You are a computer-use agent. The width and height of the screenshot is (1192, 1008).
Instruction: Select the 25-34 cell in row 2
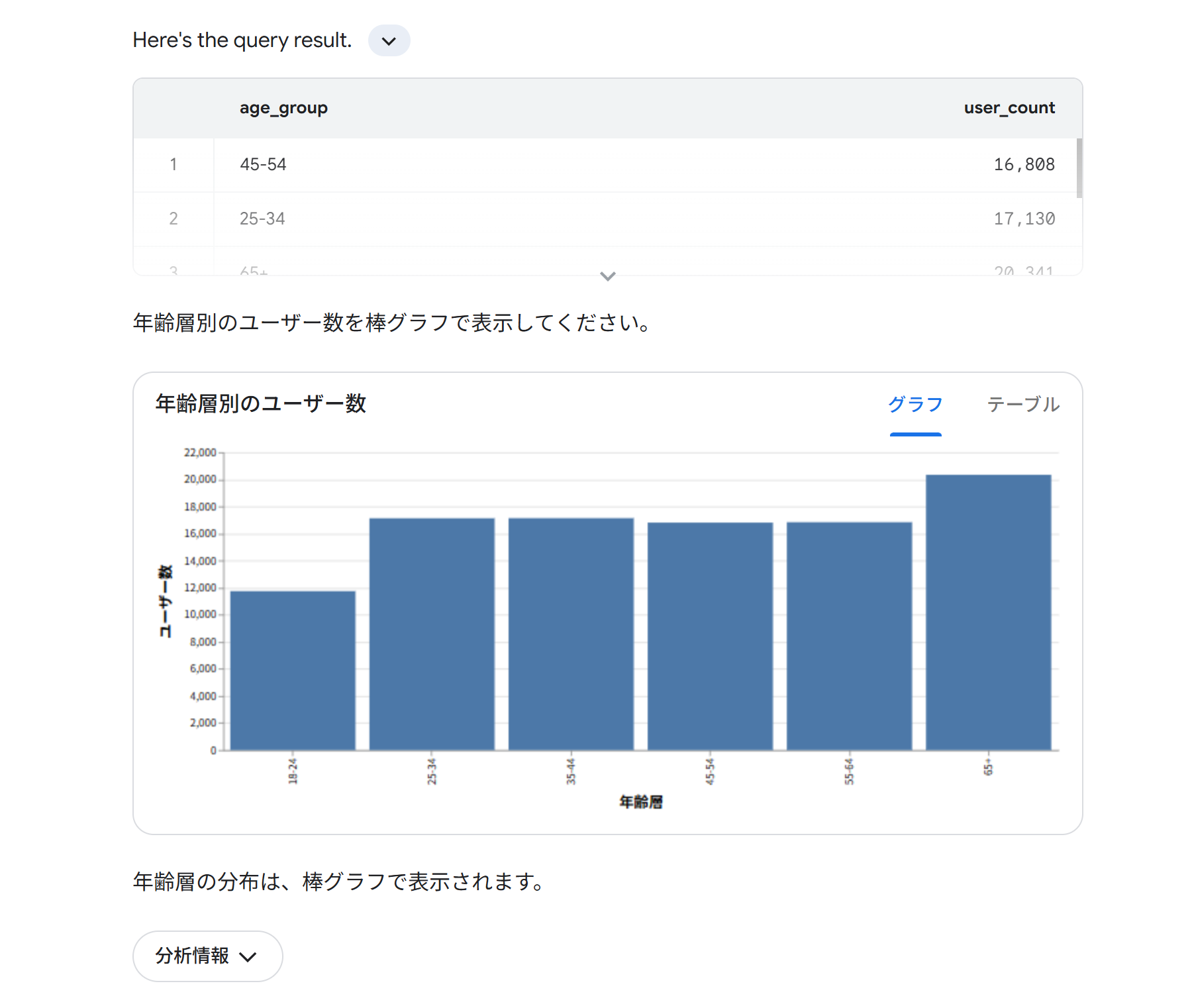262,219
